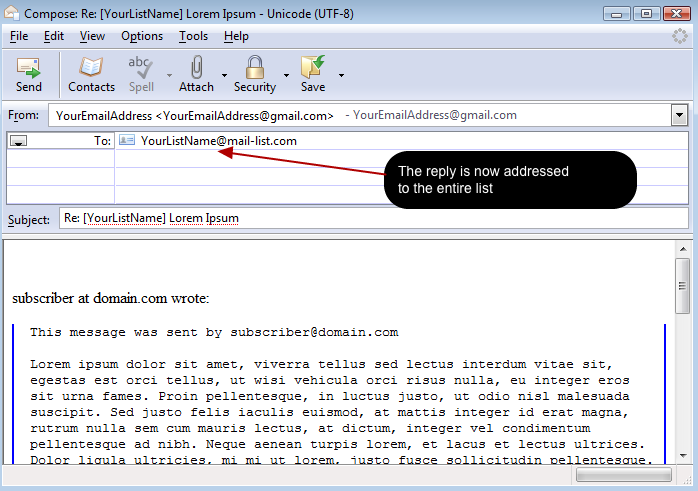The image size is (698, 491).
Task: Click 'subscriber at domain.com wrote:' text
Action: 110,298
